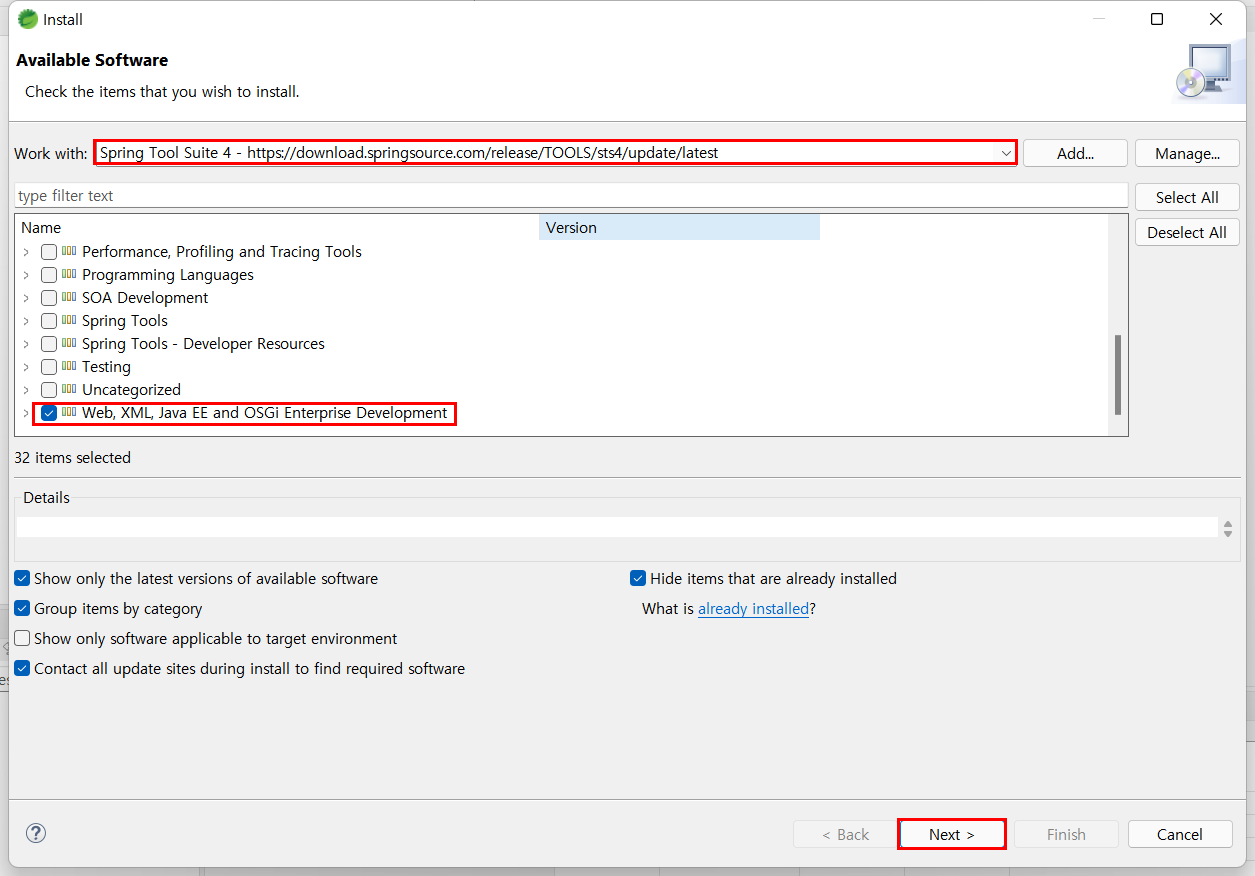1255x876 pixels.
Task: Toggle Show only the latest versions checkbox
Action: [x=22, y=578]
